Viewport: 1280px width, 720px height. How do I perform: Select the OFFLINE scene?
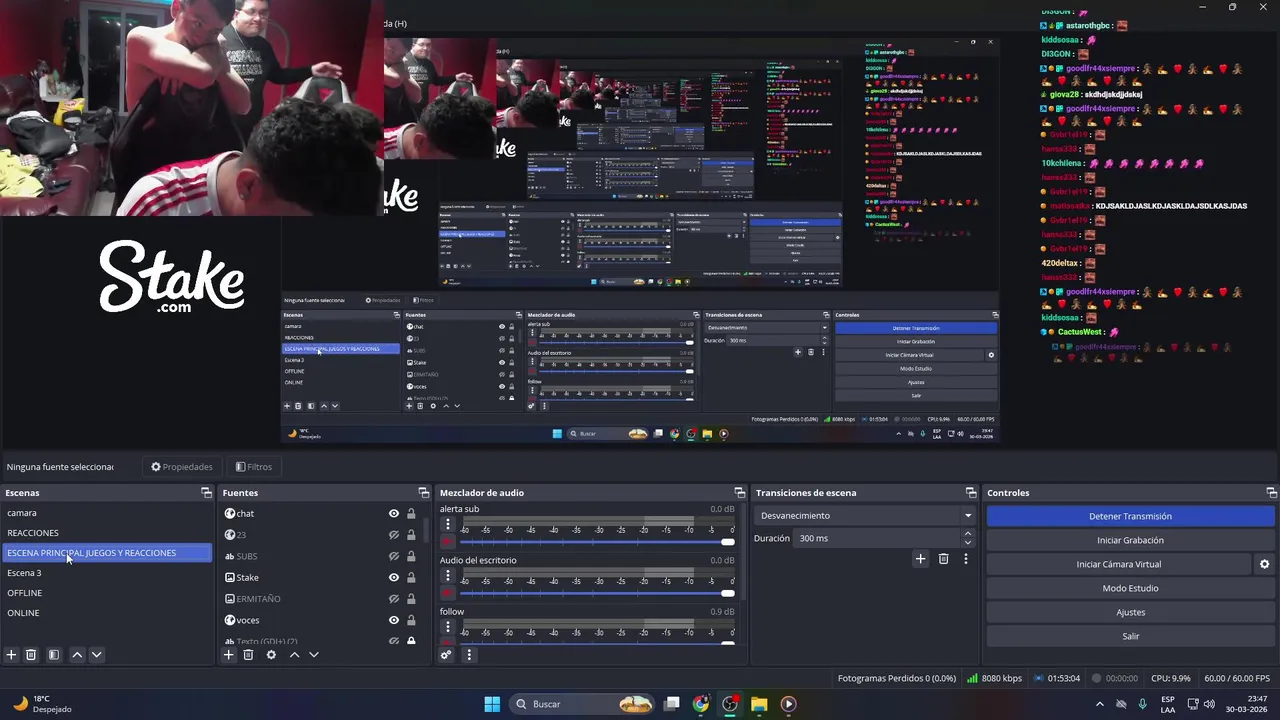[x=107, y=593]
